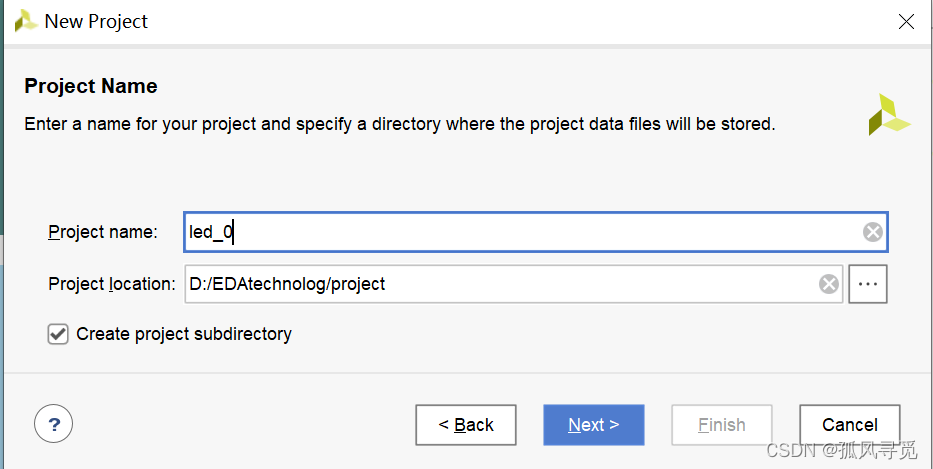Screen dimensions: 933x469
Task: Click the bold Project Name heading
Action: (x=91, y=86)
